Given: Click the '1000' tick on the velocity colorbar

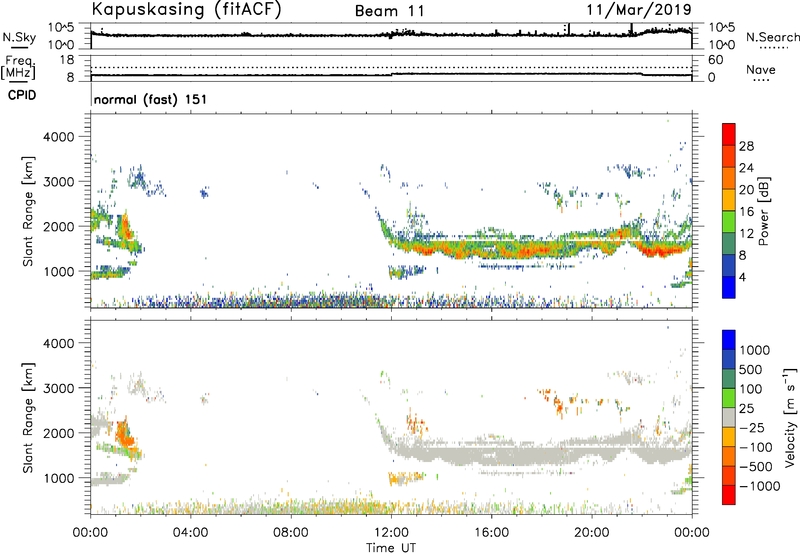Looking at the screenshot, I should click(x=755, y=350).
